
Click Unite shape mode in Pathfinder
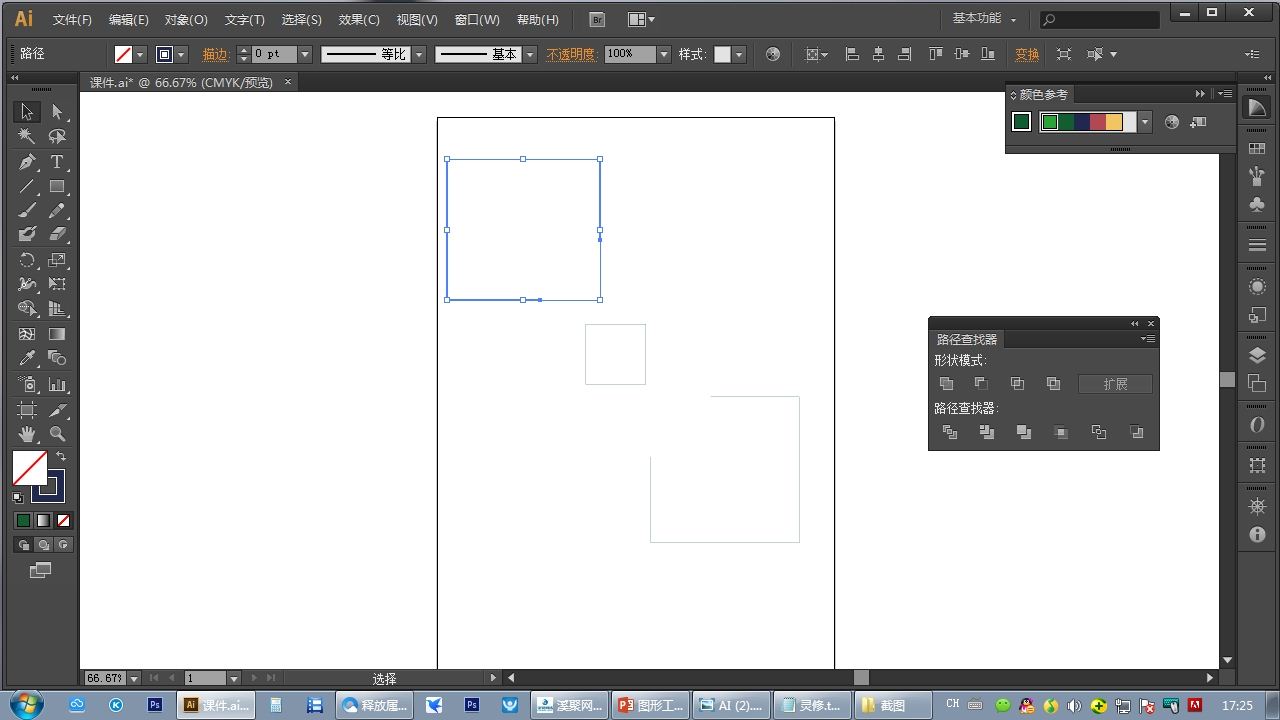(x=947, y=384)
